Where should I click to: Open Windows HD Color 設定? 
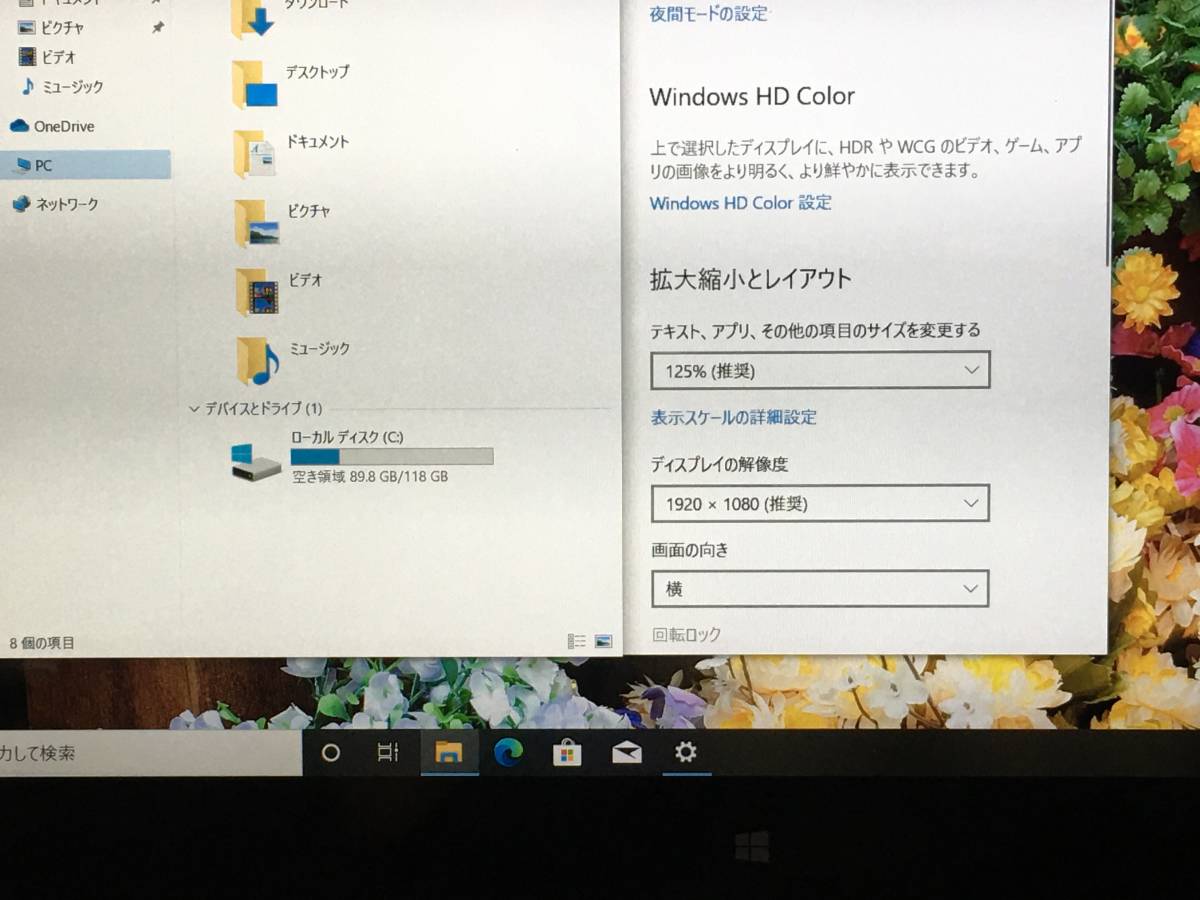(740, 203)
